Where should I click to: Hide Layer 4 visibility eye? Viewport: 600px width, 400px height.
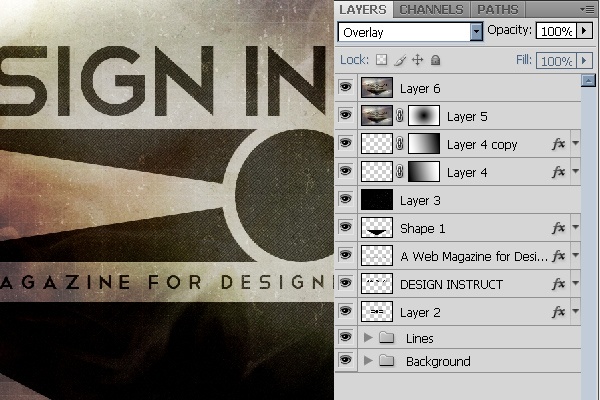(346, 171)
